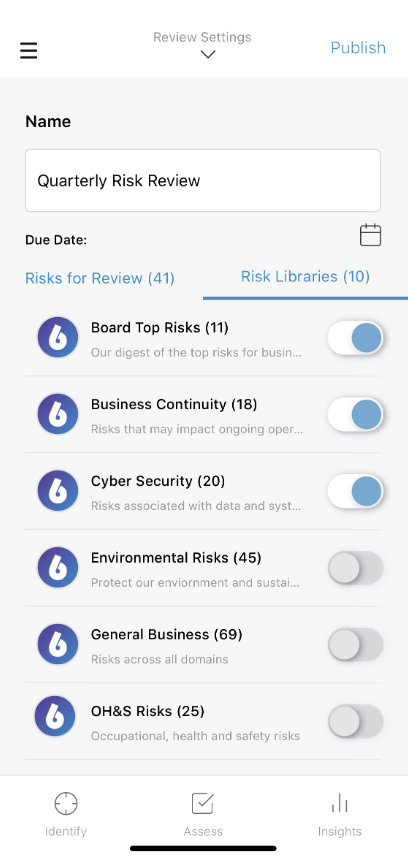Screen dimensions: 408x860
Task: Tap the Identify crosshair icon
Action: 66,805
